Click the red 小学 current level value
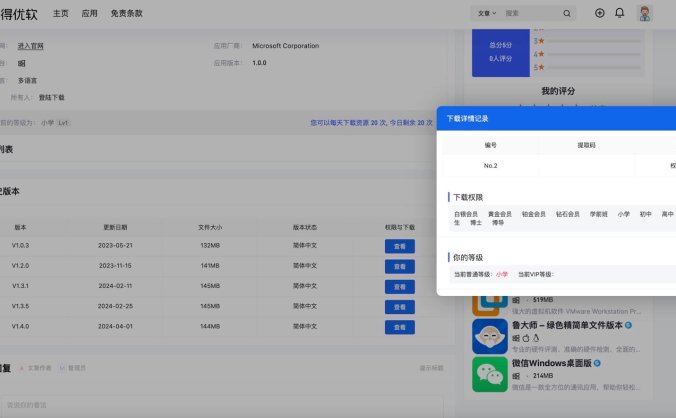The image size is (676, 418). tap(502, 274)
